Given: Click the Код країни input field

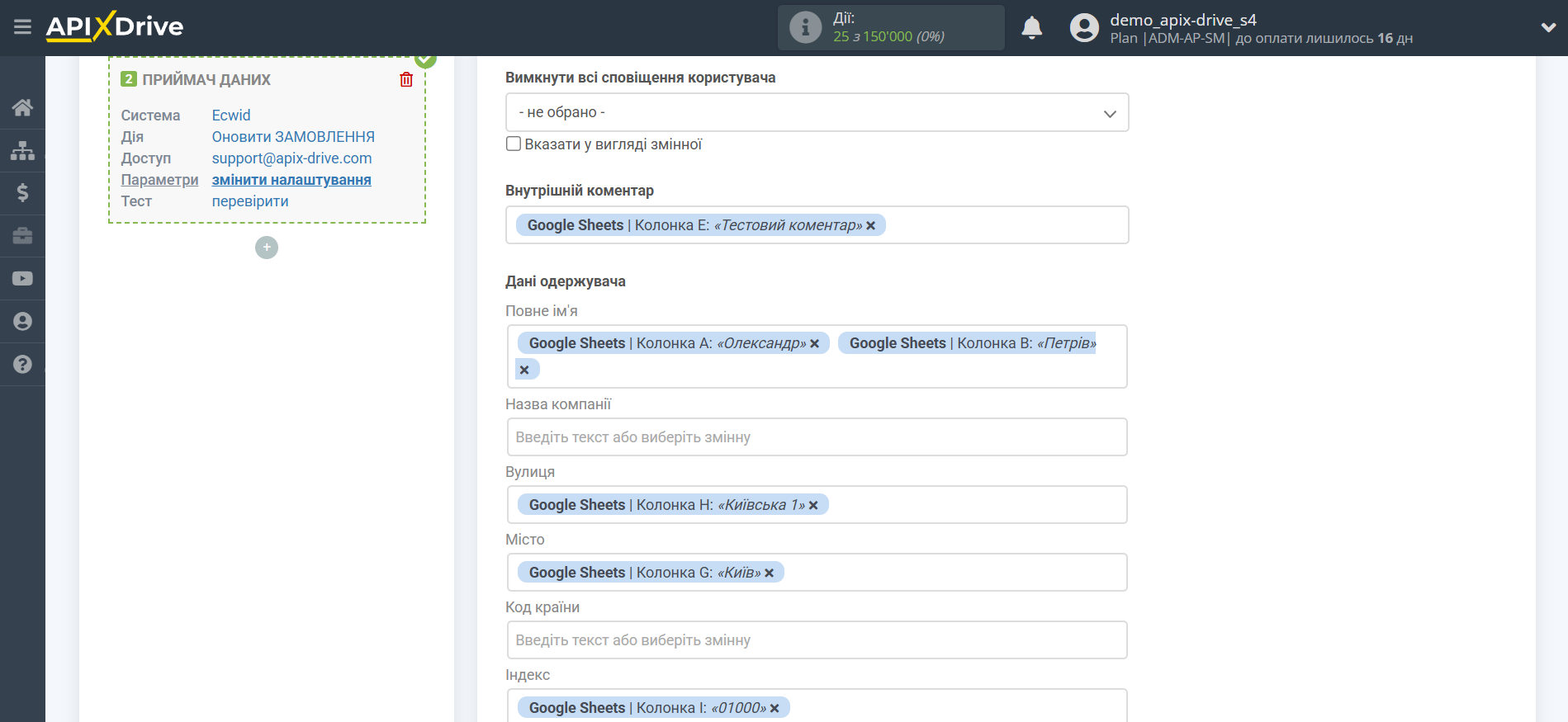Looking at the screenshot, I should click(817, 640).
